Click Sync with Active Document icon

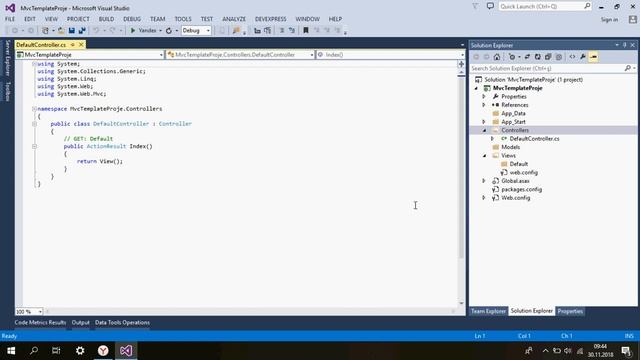coord(527,57)
